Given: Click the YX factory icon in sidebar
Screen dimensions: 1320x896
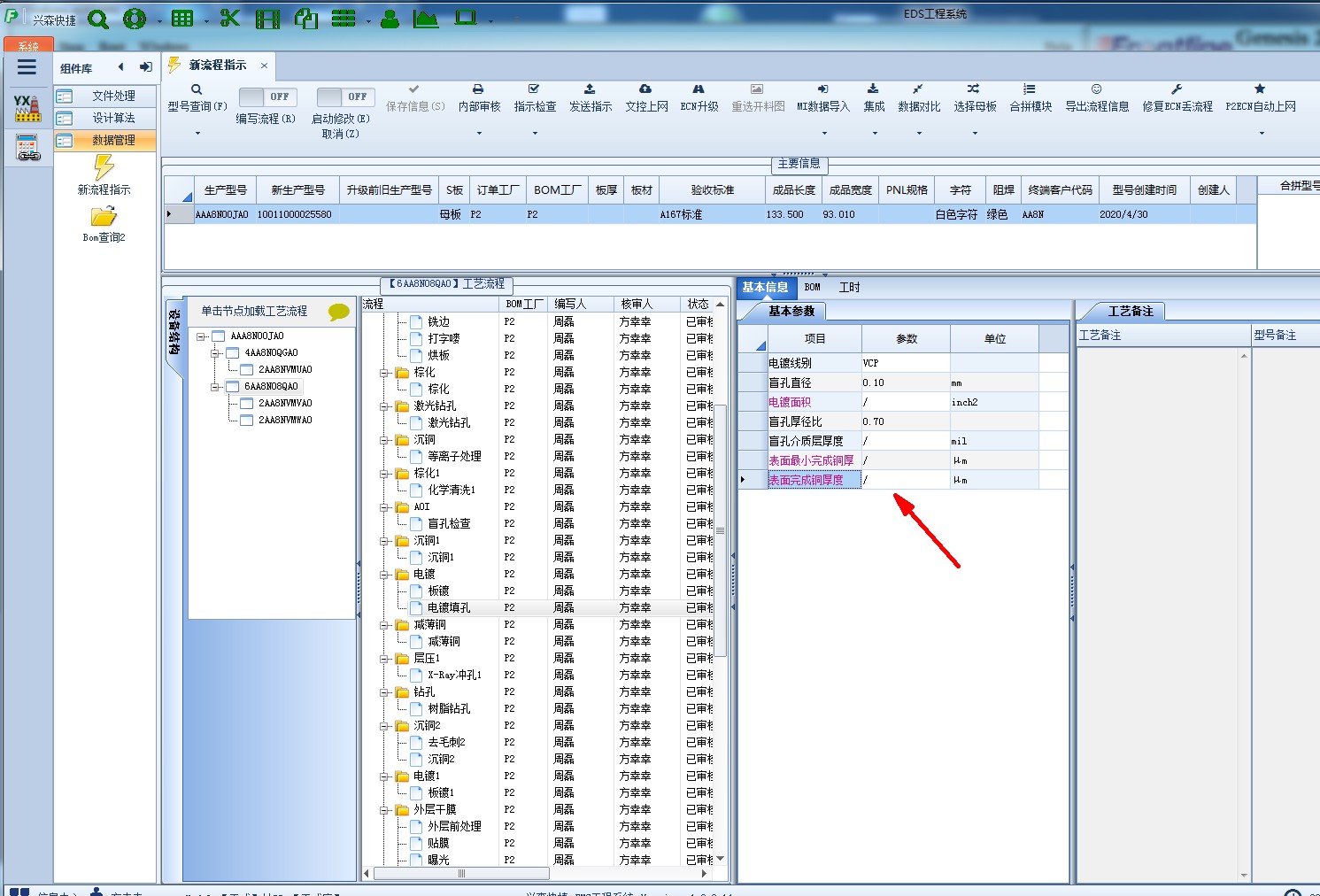Looking at the screenshot, I should pyautogui.click(x=27, y=108).
